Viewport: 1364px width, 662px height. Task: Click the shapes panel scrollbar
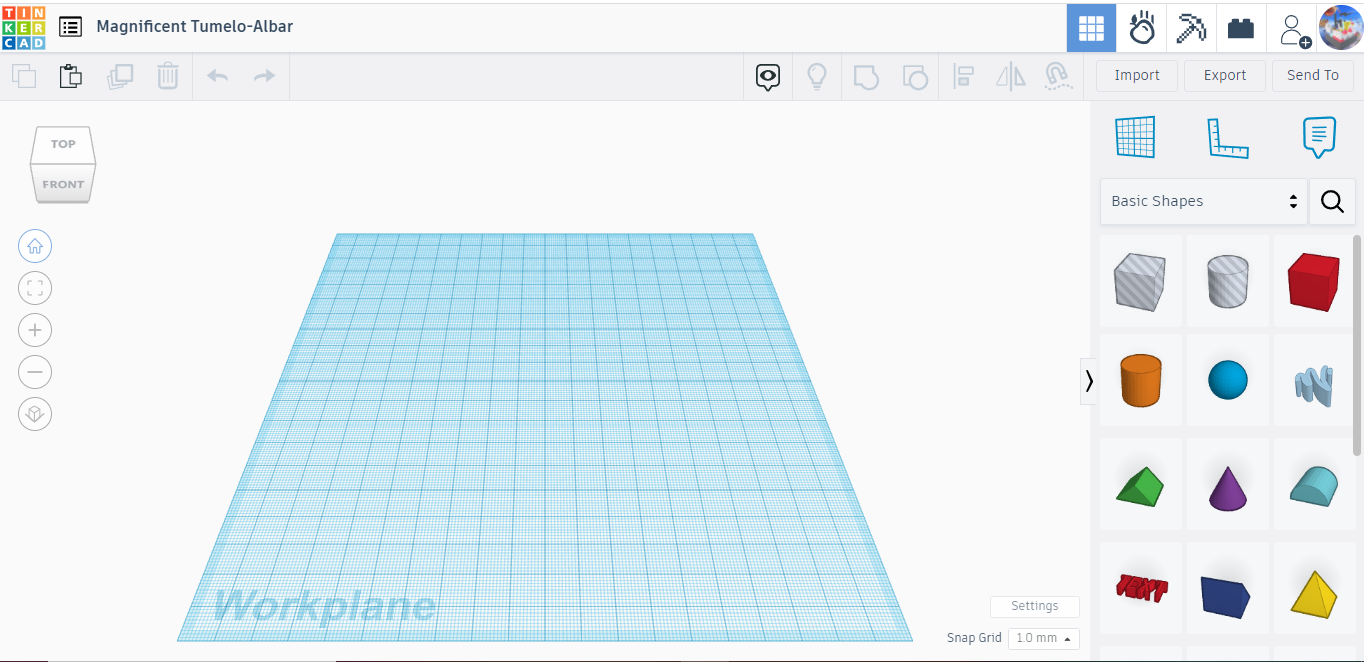coord(1357,343)
